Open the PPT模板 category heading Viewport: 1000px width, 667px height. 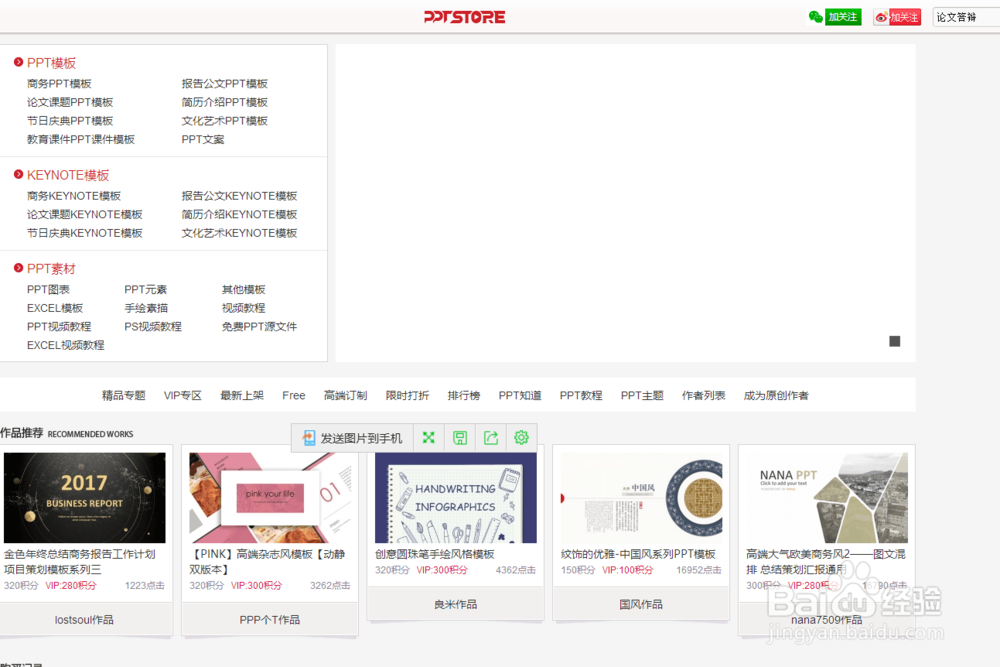[x=51, y=62]
